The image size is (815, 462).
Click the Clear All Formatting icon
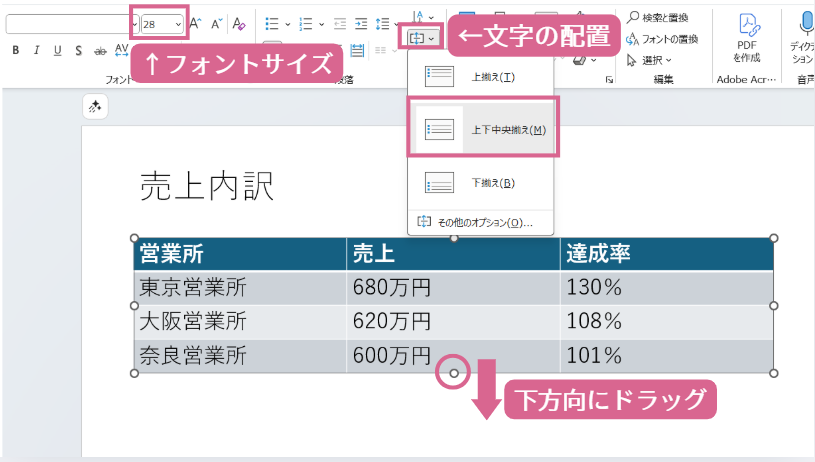(238, 23)
